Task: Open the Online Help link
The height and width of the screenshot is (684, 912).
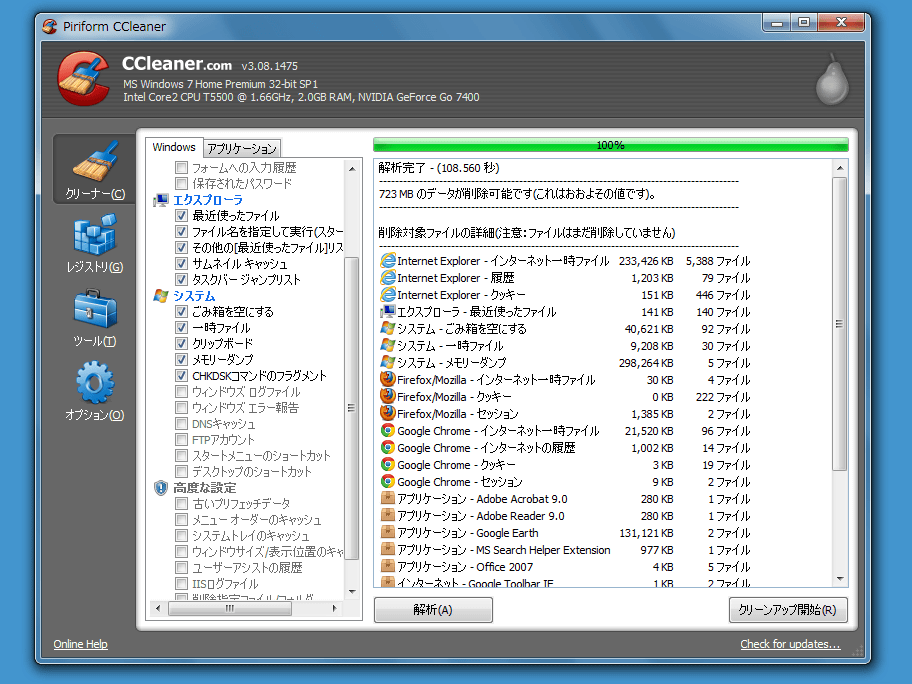Action: click(80, 644)
